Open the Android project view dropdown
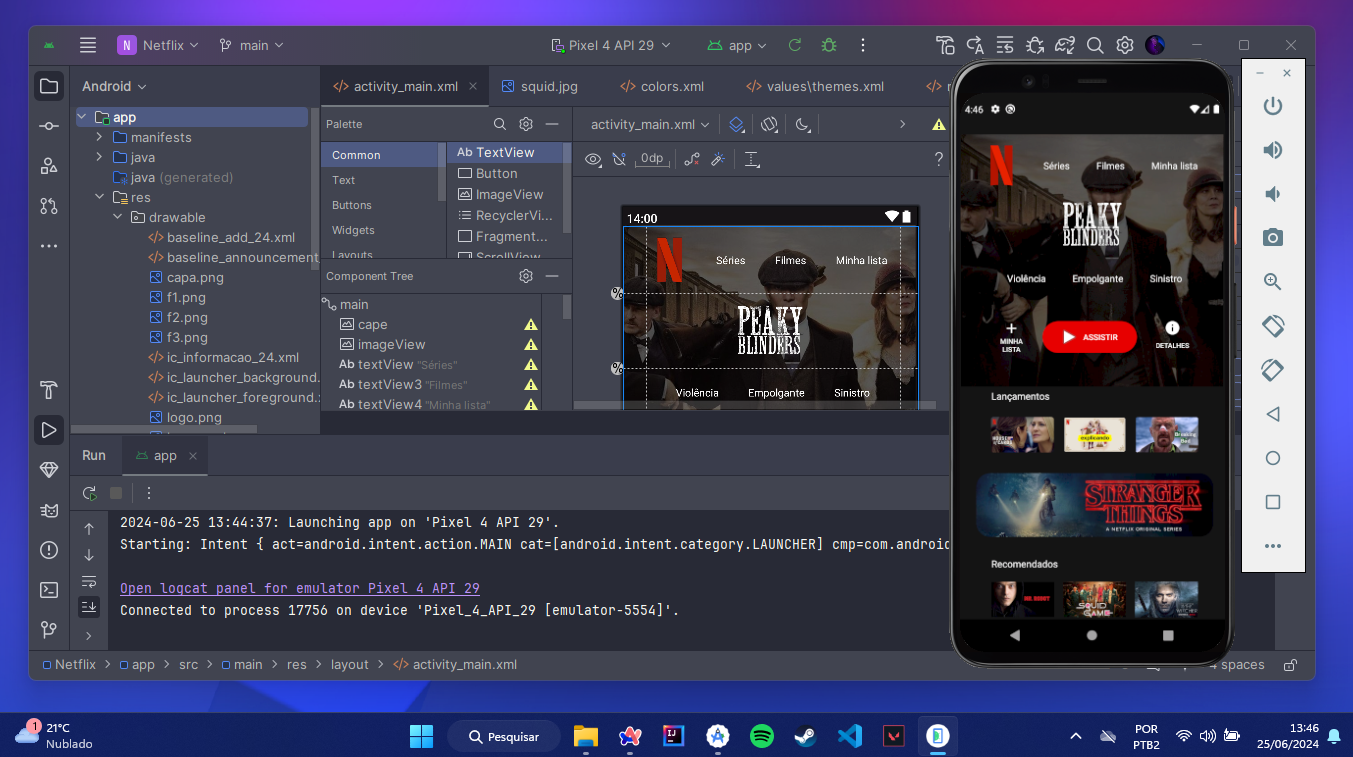The width and height of the screenshot is (1353, 757). (x=114, y=86)
